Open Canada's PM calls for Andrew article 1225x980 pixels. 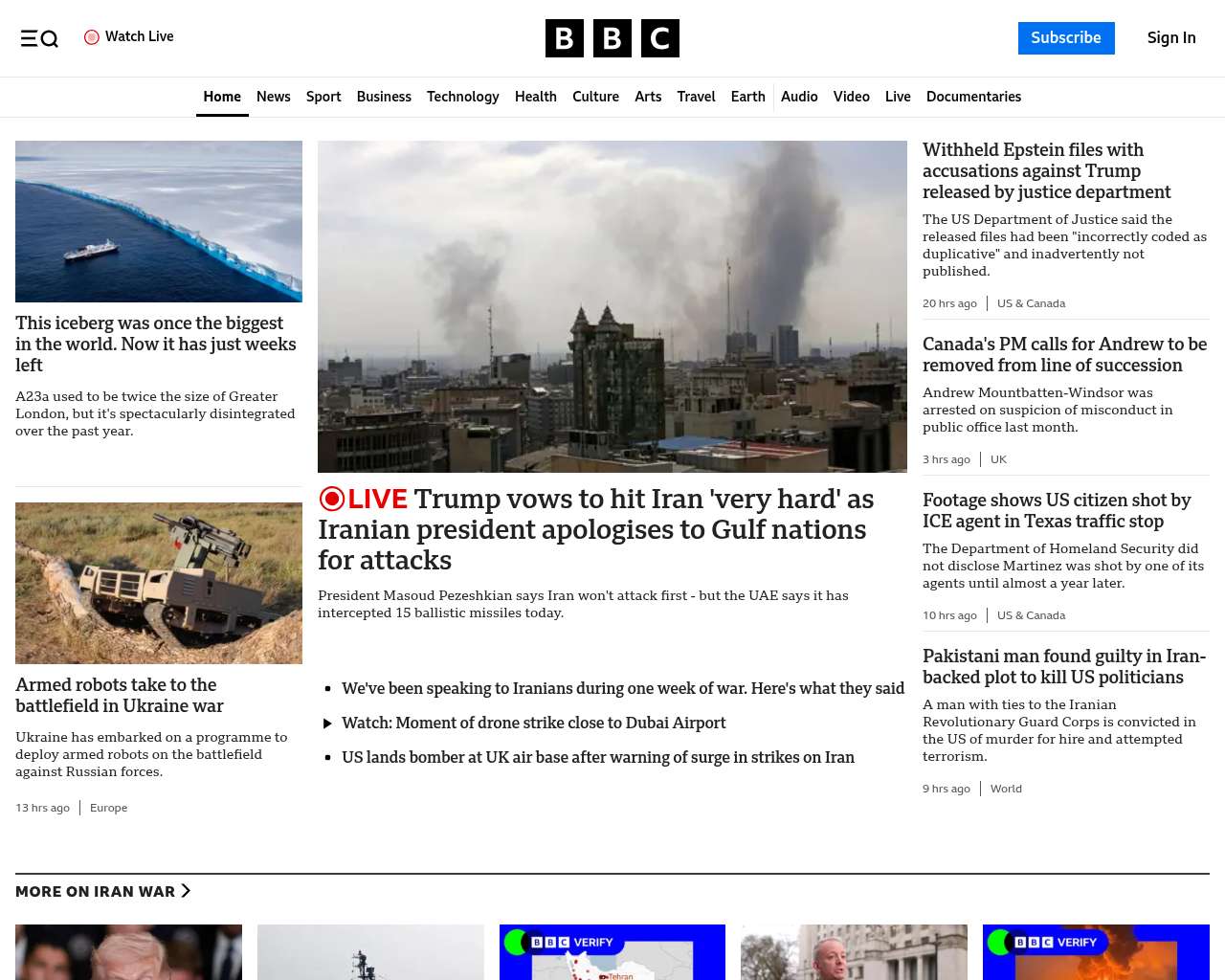click(x=1064, y=354)
